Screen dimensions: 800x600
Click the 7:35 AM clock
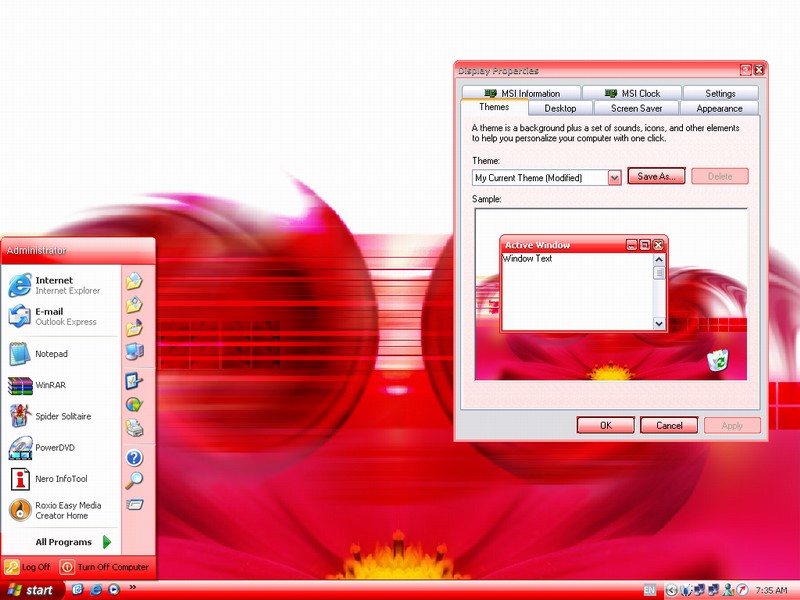[771, 590]
